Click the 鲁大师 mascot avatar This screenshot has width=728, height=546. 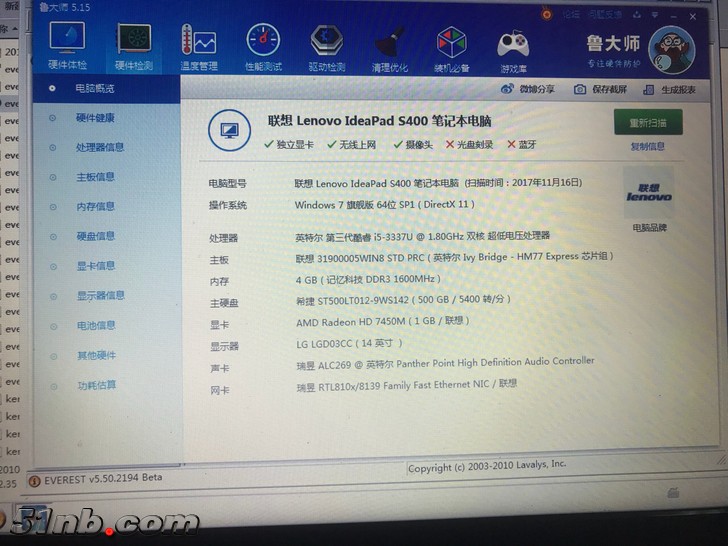[x=672, y=50]
